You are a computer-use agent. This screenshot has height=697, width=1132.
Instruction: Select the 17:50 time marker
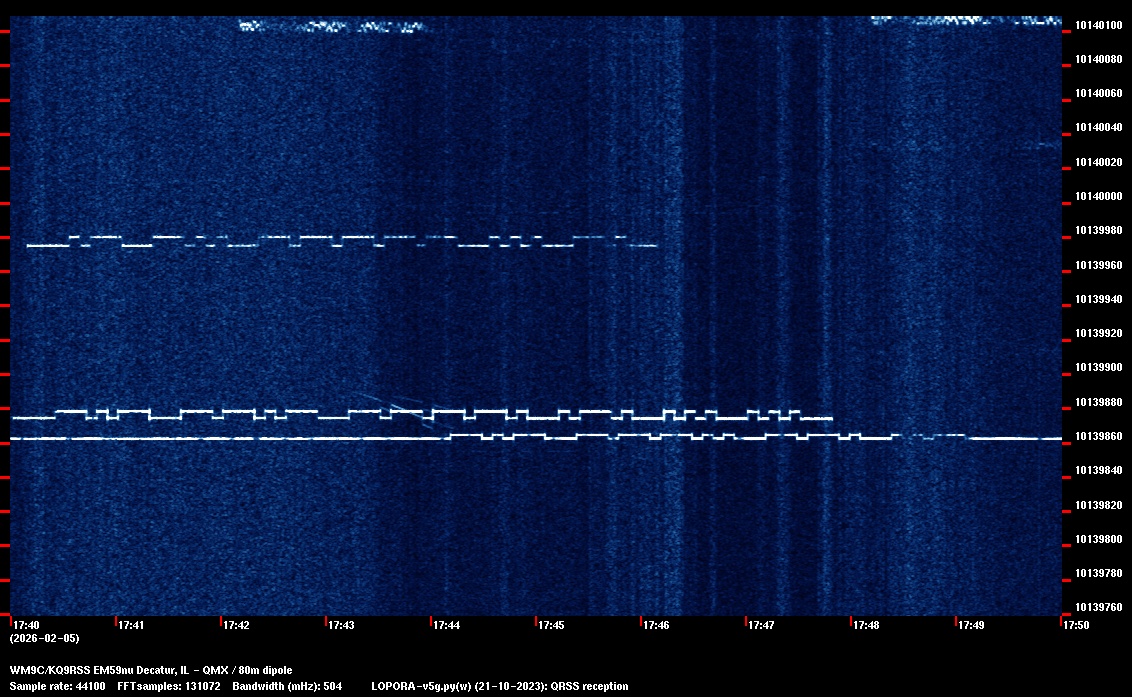[1076, 626]
